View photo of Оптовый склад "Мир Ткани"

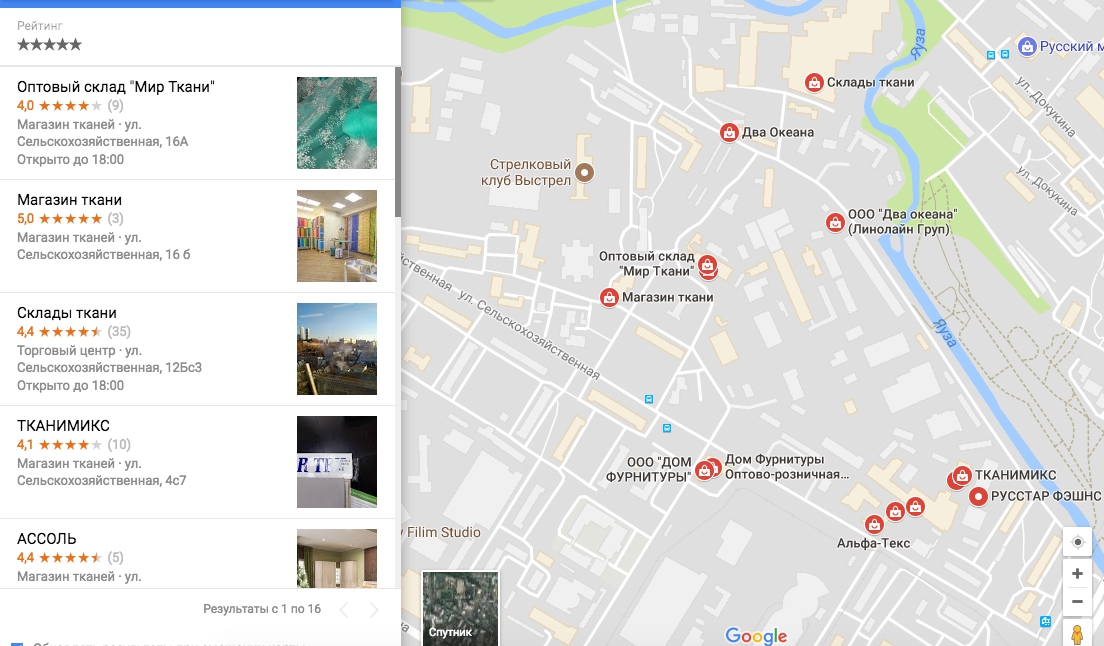[337, 122]
